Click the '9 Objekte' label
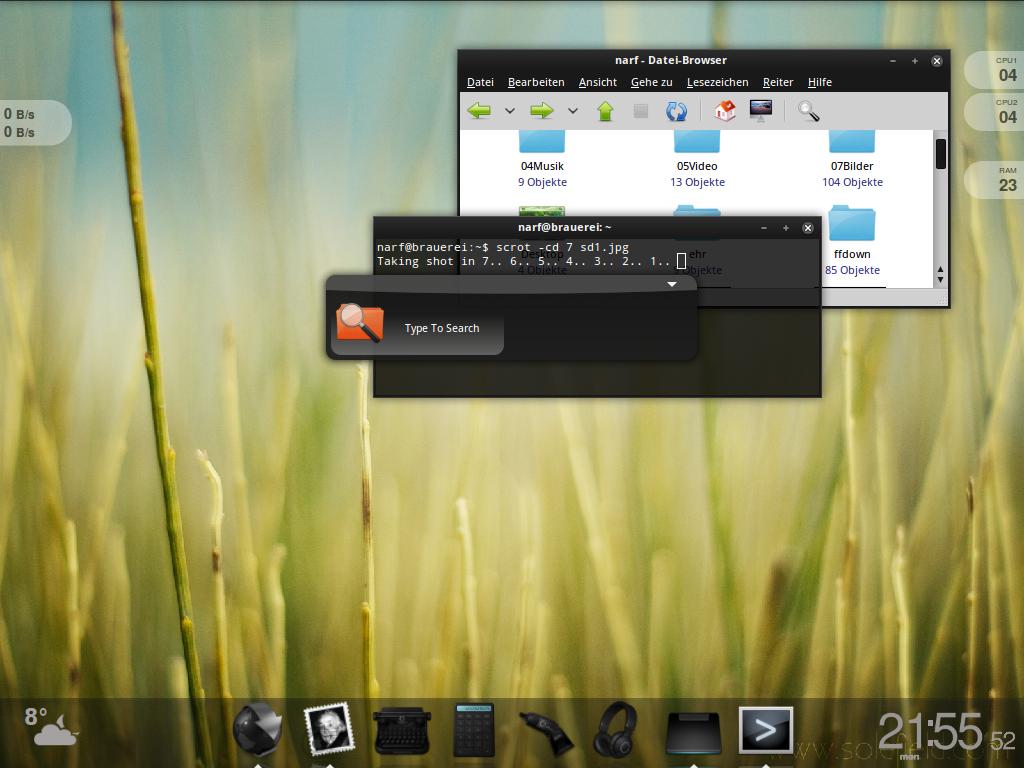The height and width of the screenshot is (768, 1024). [x=542, y=182]
